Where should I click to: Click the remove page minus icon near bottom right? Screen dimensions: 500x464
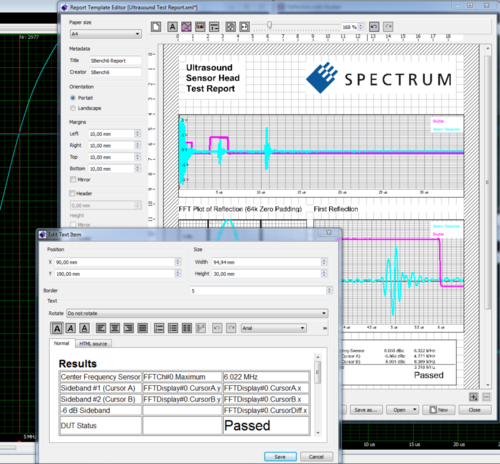[x=486, y=397]
